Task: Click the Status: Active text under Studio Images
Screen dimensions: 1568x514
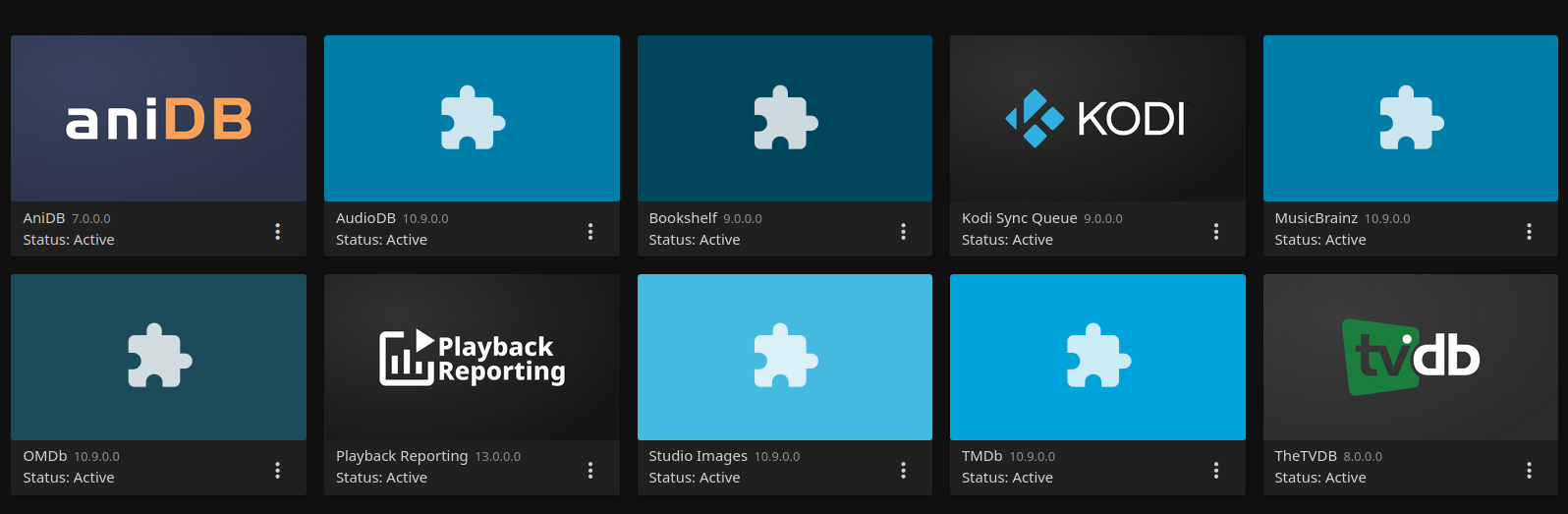Action: pos(695,478)
